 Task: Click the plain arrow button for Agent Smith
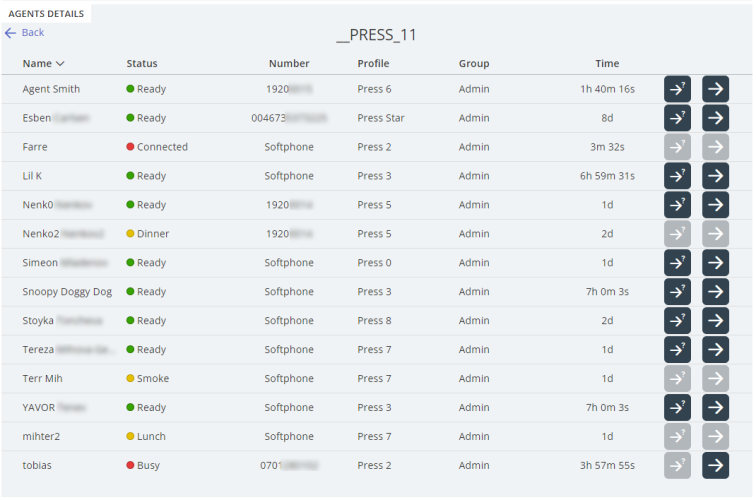tap(715, 89)
